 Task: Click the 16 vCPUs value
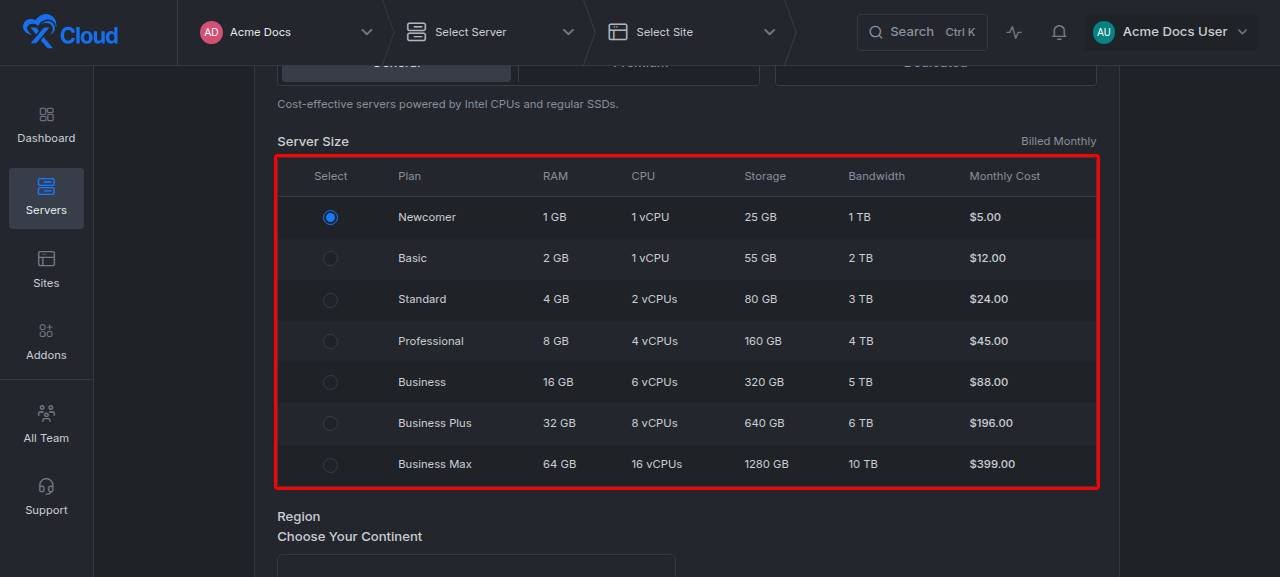pyautogui.click(x=657, y=464)
